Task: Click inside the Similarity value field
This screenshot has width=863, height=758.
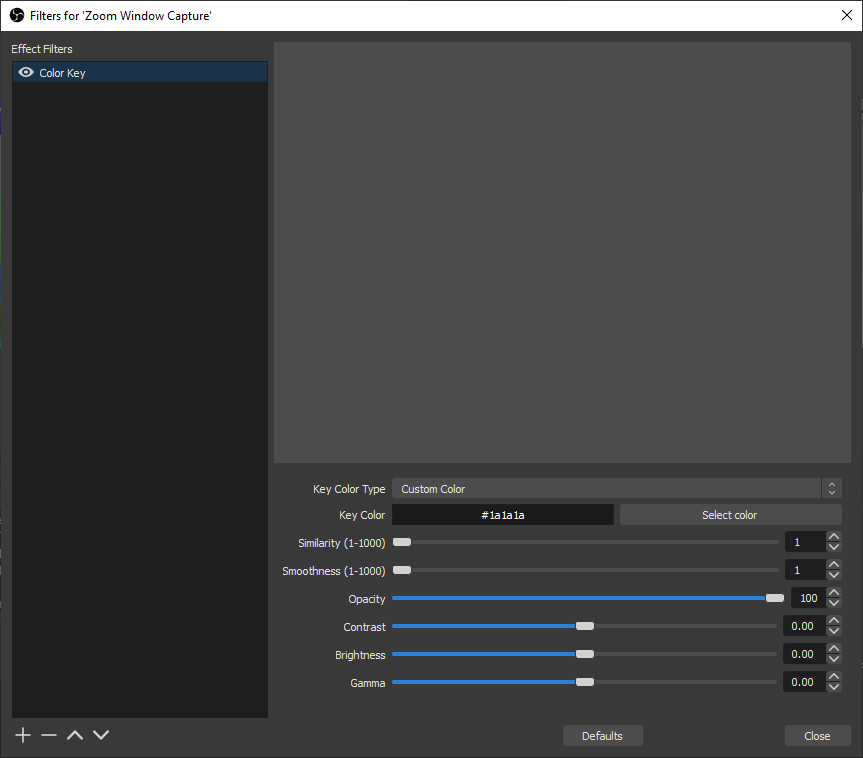Action: (x=805, y=541)
